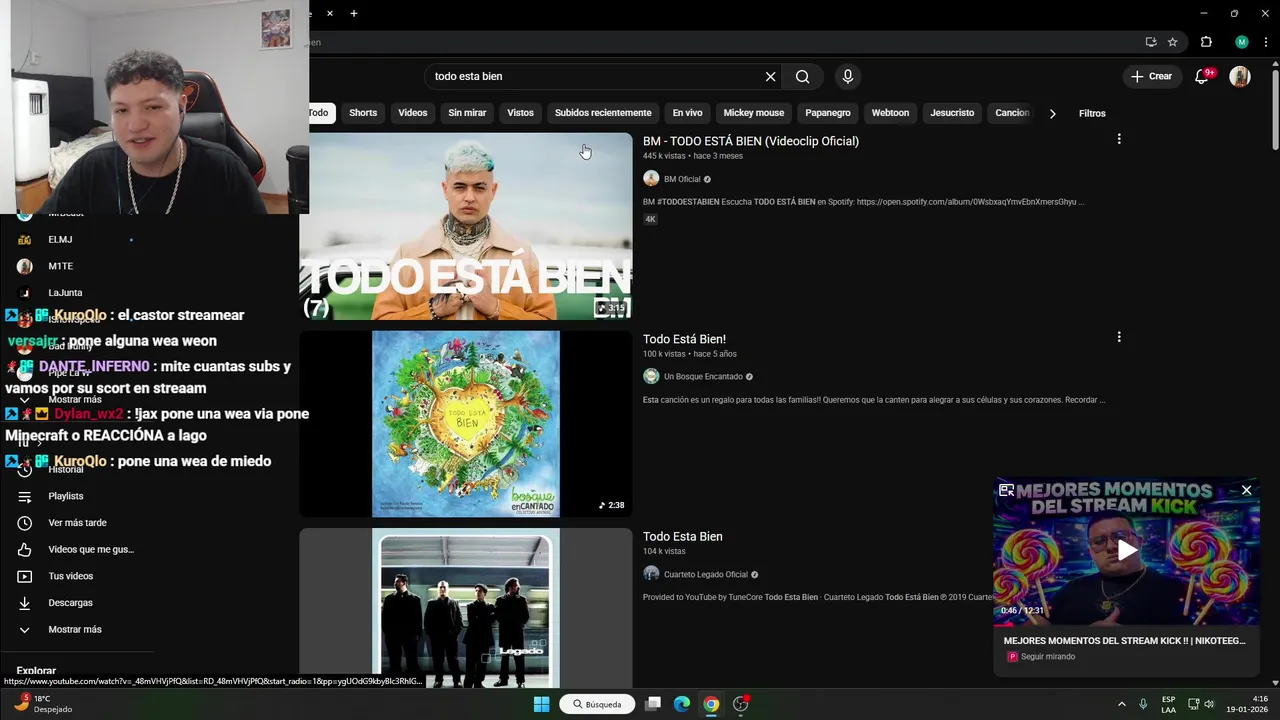Play the mini player video
The height and width of the screenshot is (720, 1280).
(1127, 549)
